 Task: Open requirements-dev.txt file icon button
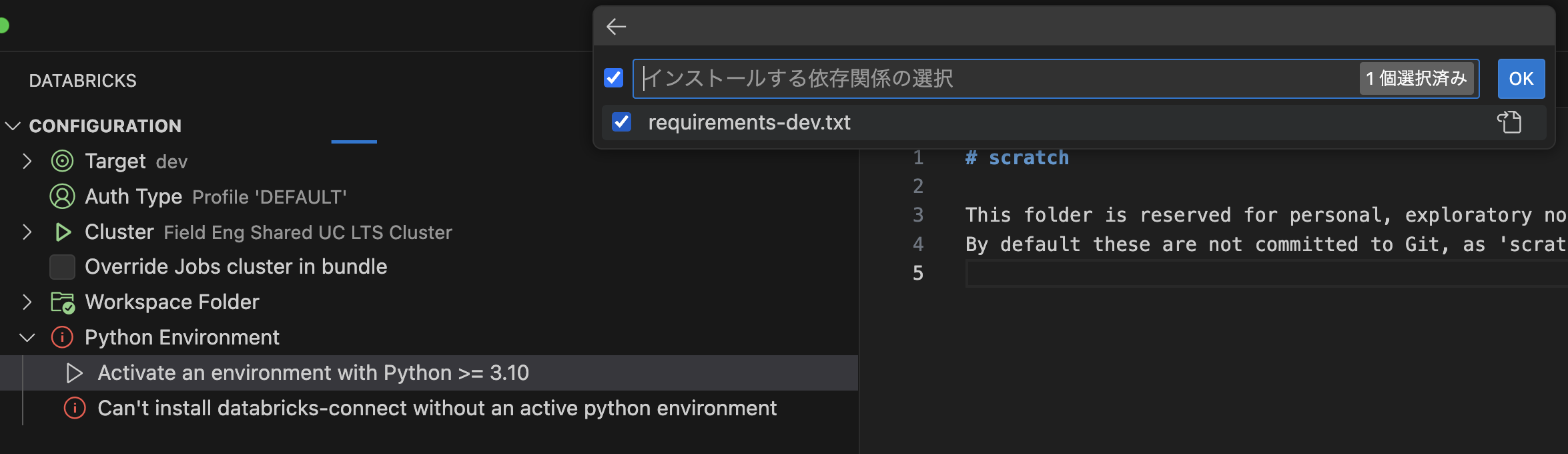coord(1509,122)
